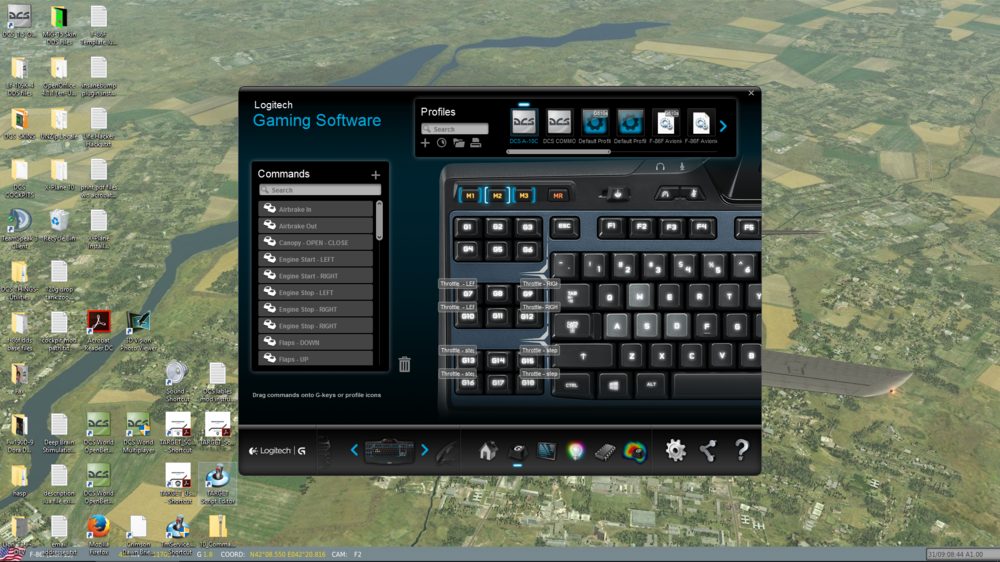
Task: Switch to next device with right arrow
Action: click(x=424, y=450)
